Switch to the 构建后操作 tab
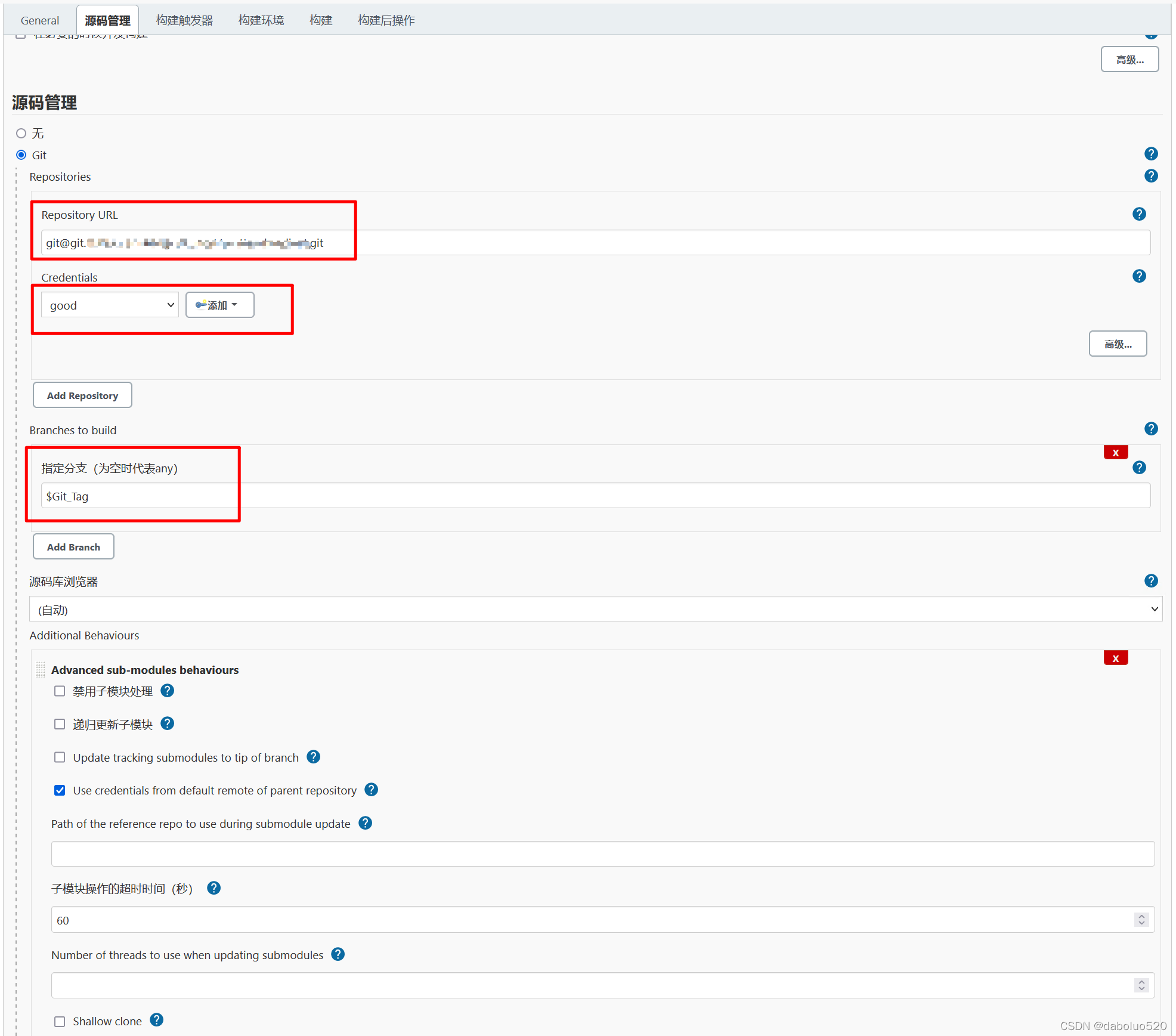The width and height of the screenshot is (1176, 1036). tap(386, 20)
